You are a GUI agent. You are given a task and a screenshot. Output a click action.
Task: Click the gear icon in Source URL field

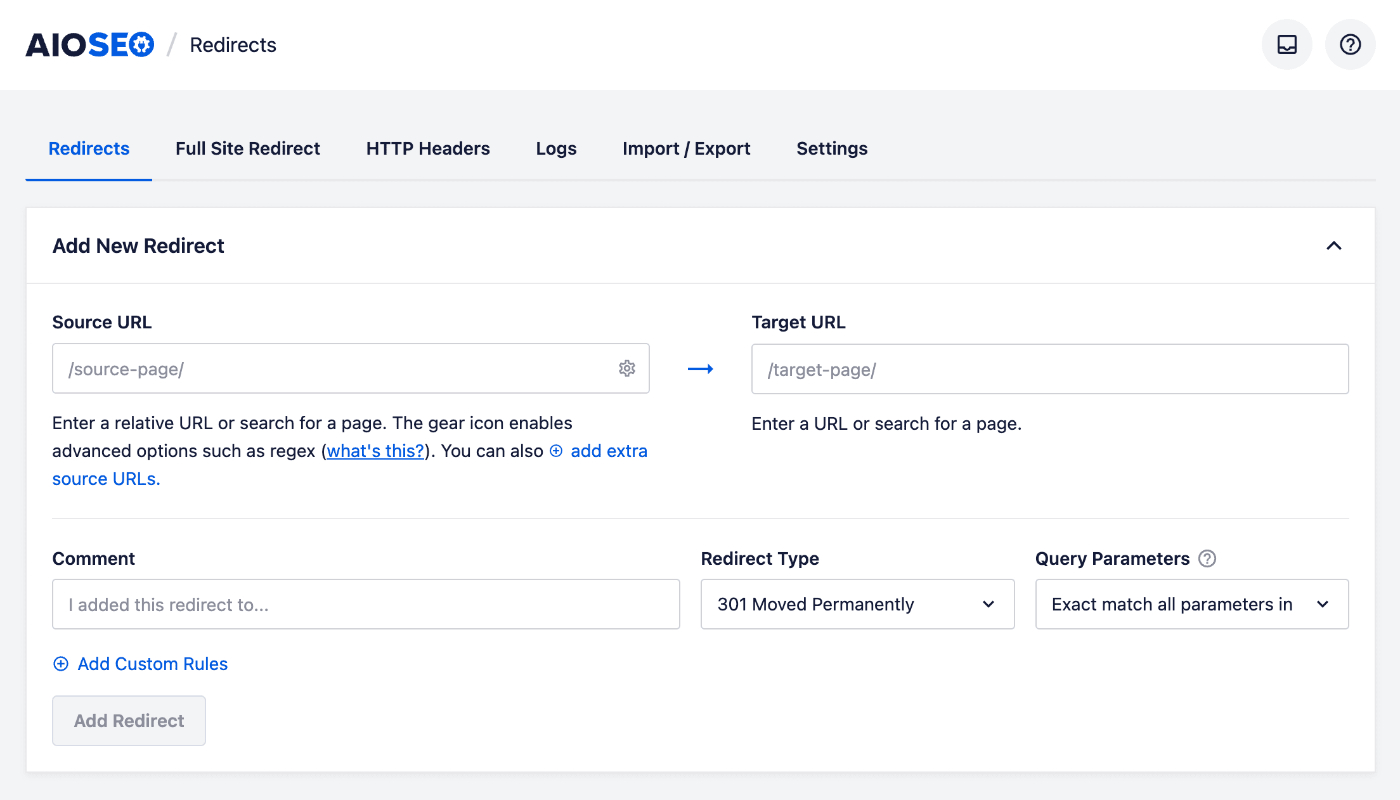(x=627, y=368)
